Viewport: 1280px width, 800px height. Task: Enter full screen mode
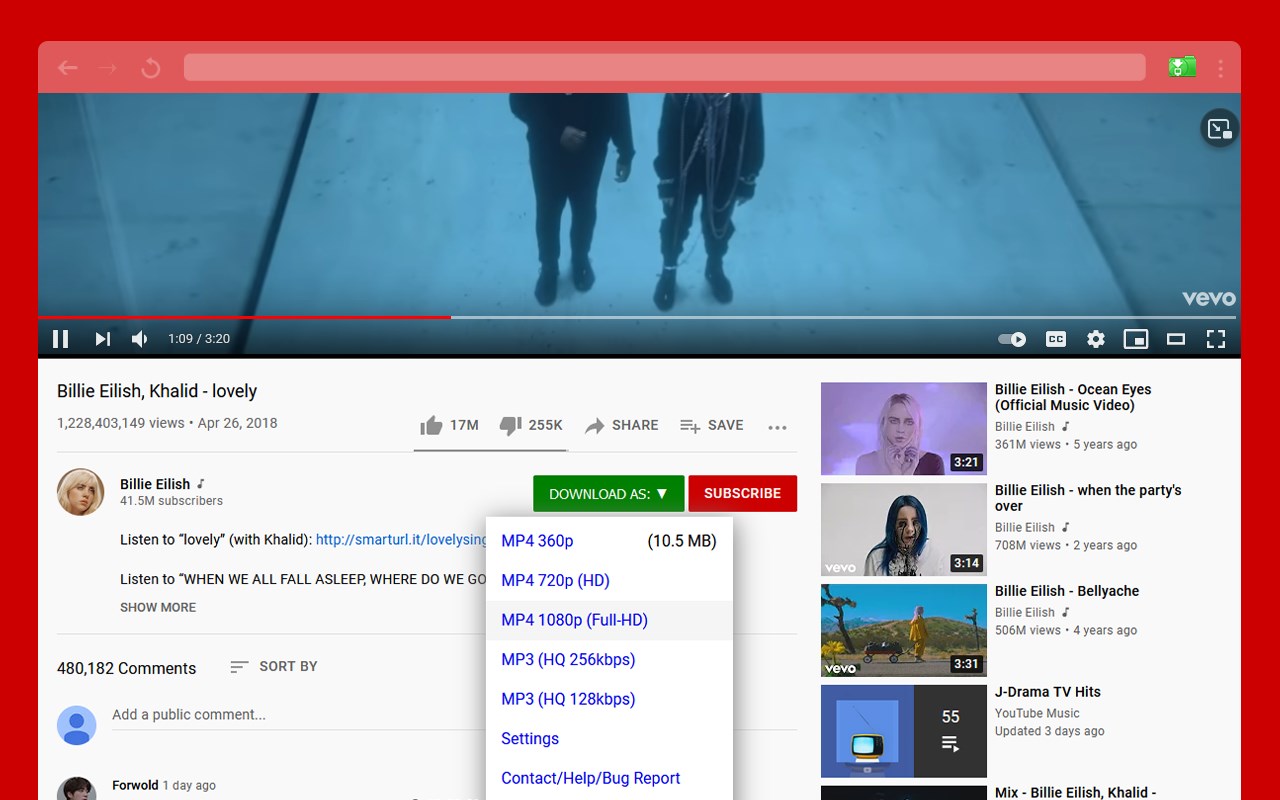click(x=1216, y=339)
